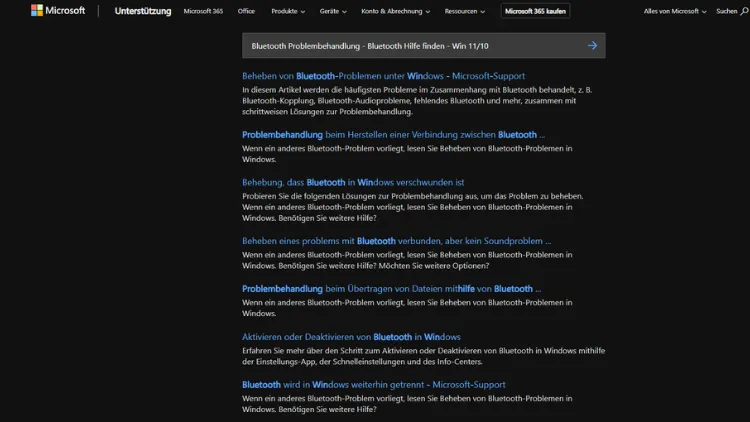Expand the Ressourcen dropdown
Image resolution: width=750 pixels, height=422 pixels.
click(464, 11)
